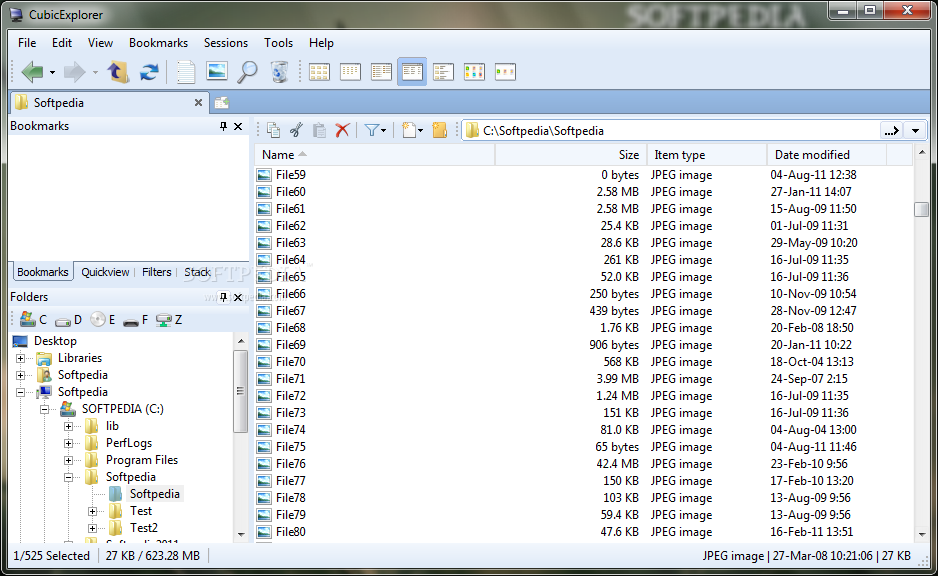Click the file list vertical scrollbar thumb
The height and width of the screenshot is (576, 938).
922,209
